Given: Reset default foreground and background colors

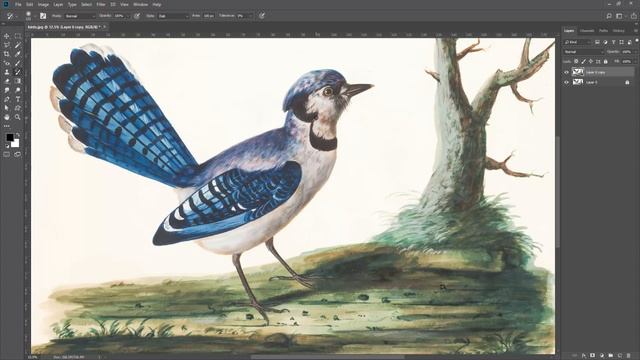Looking at the screenshot, I should tap(7, 145).
